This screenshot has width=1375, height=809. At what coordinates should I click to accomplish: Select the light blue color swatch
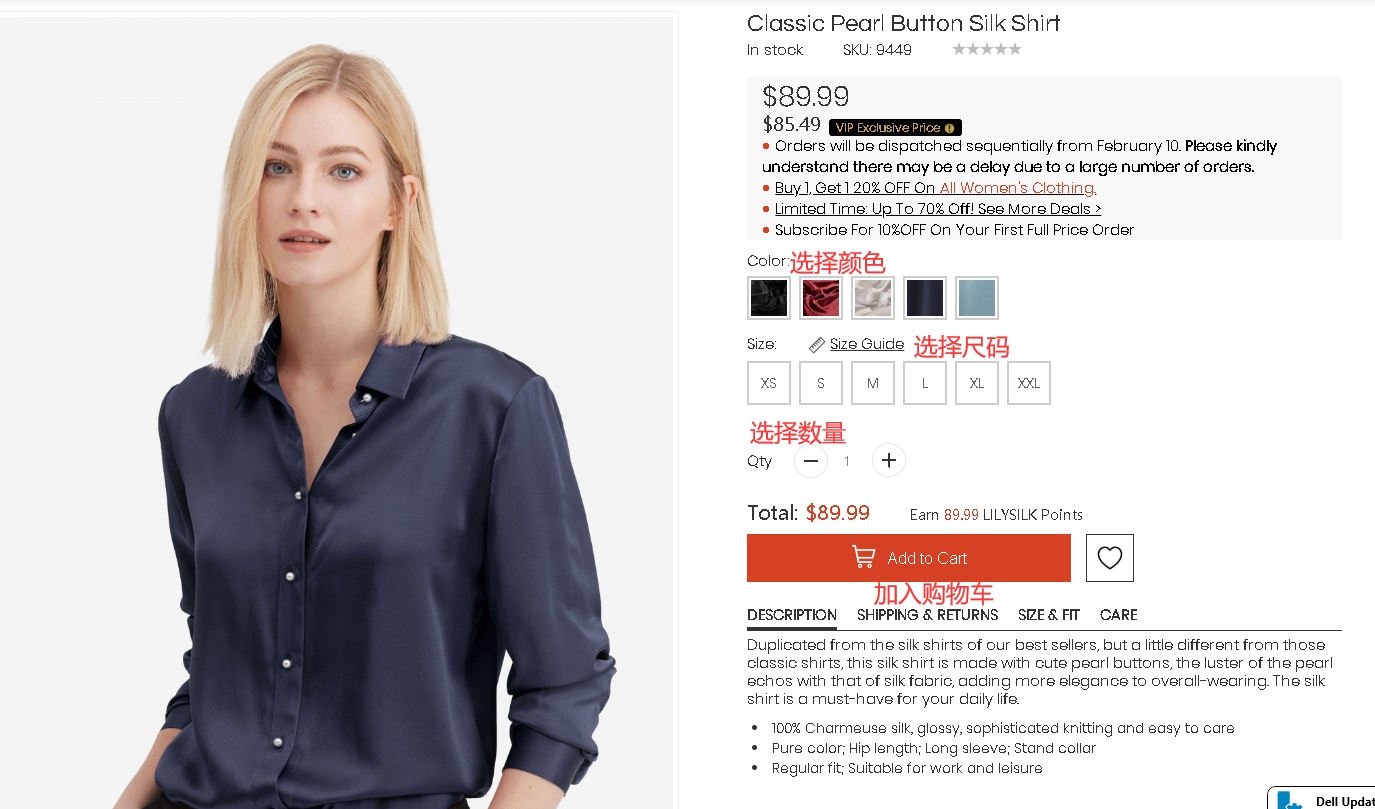coord(977,298)
